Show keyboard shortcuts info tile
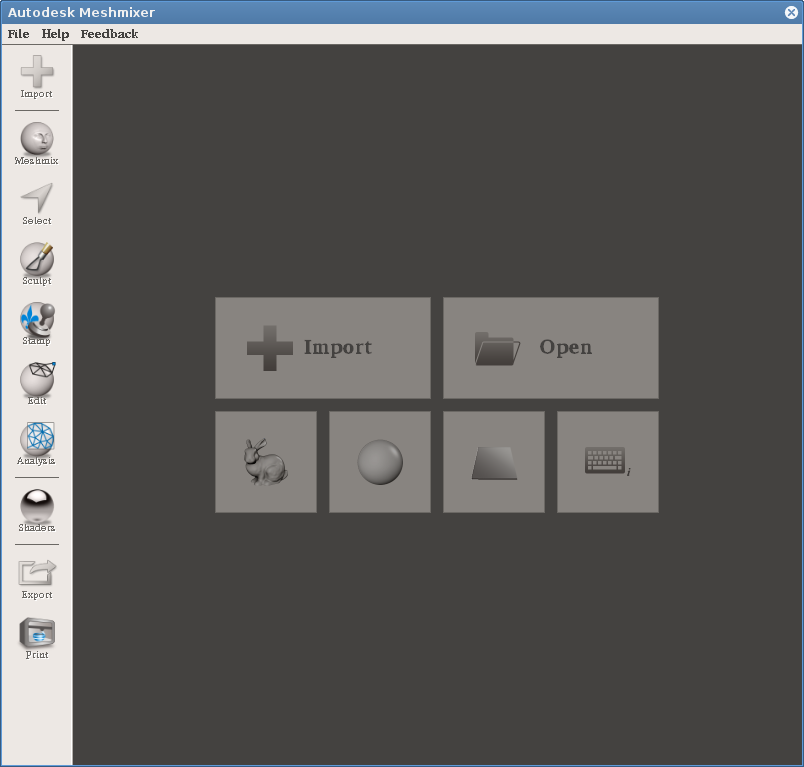The height and width of the screenshot is (767, 804). pyautogui.click(x=608, y=461)
